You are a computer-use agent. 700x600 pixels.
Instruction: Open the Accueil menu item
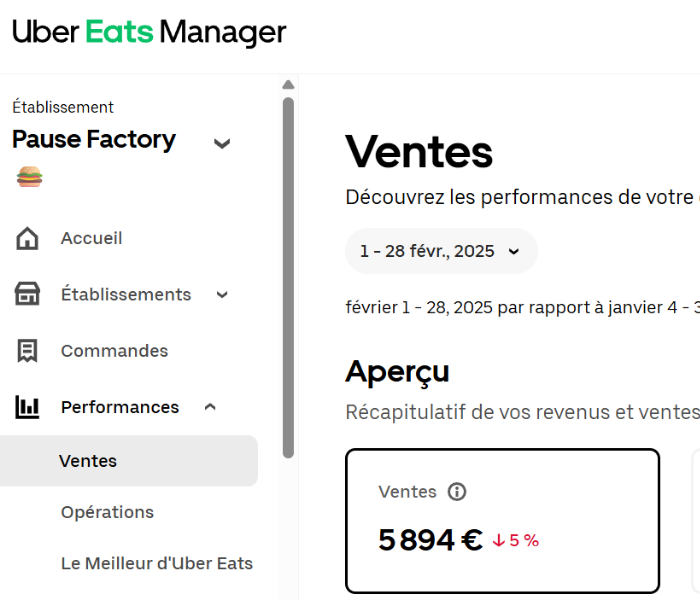[x=91, y=238]
